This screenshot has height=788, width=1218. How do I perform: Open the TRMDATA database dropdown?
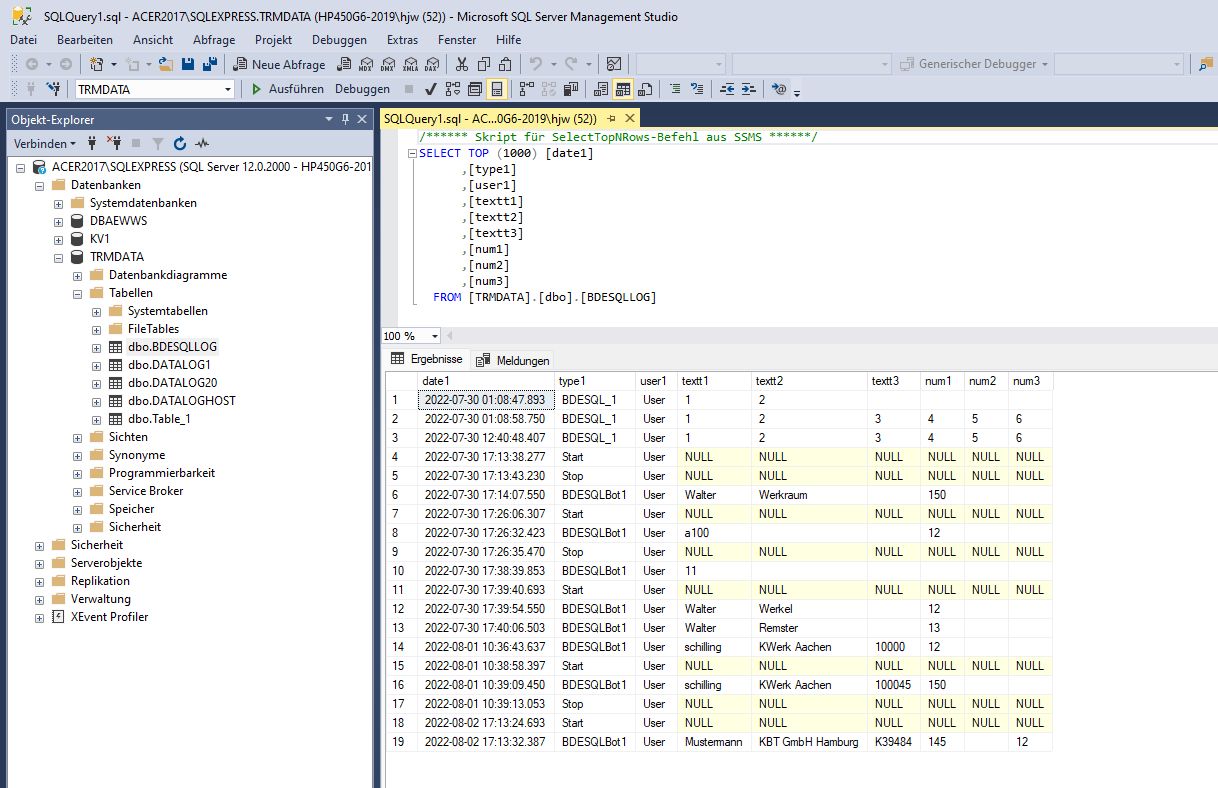228,89
